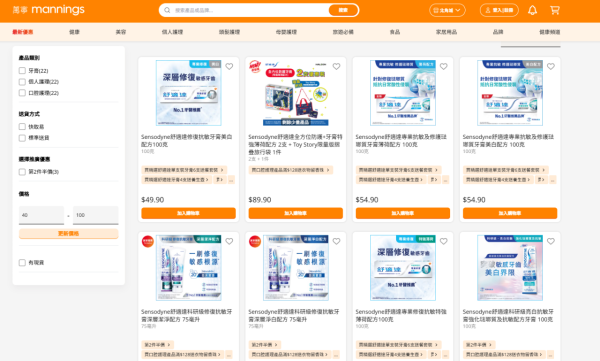Click the red badge on the first second-row product
Viewport: 600px width, 361px height.
(148, 241)
